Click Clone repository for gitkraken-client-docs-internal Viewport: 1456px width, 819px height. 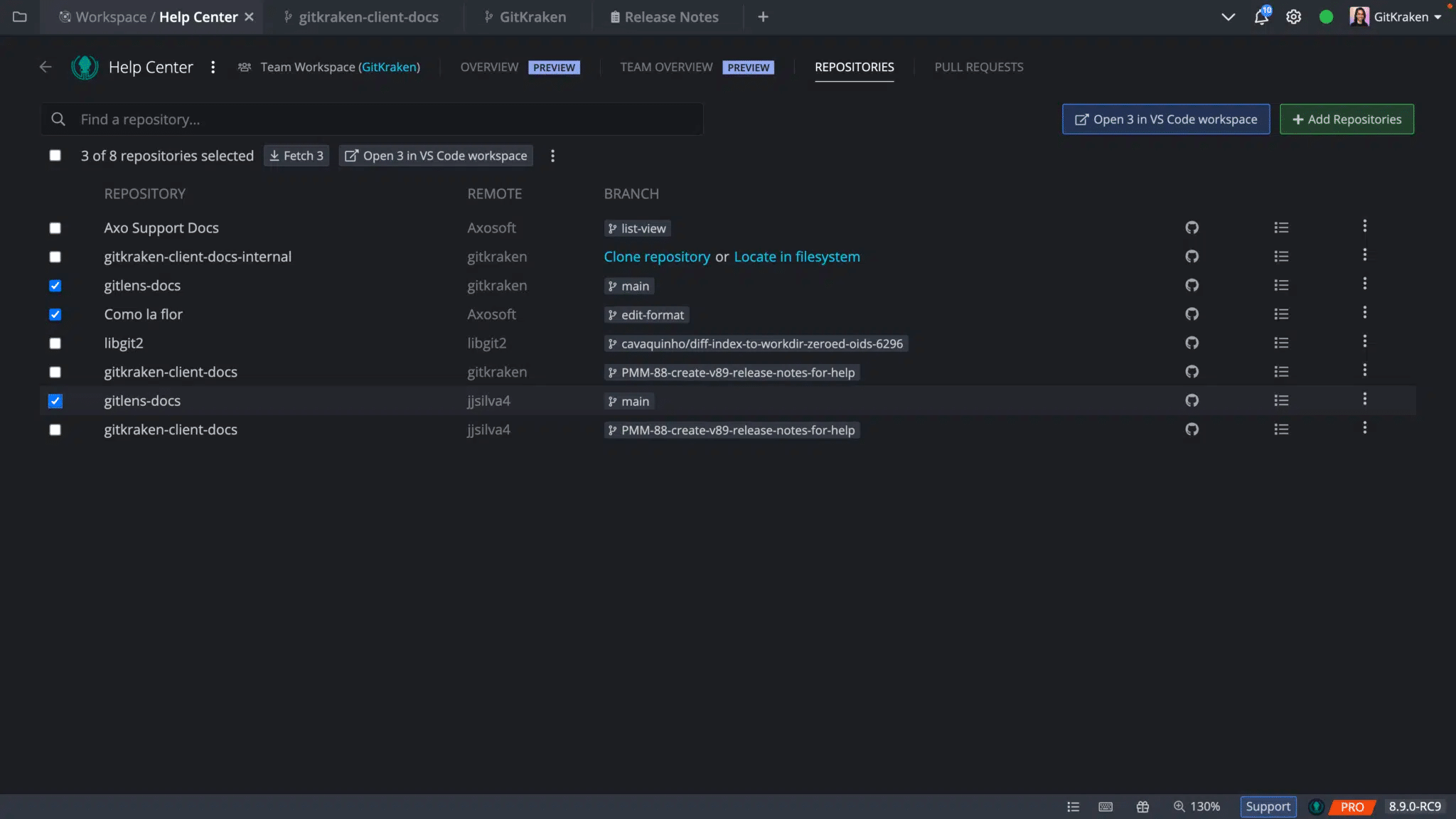pos(657,257)
